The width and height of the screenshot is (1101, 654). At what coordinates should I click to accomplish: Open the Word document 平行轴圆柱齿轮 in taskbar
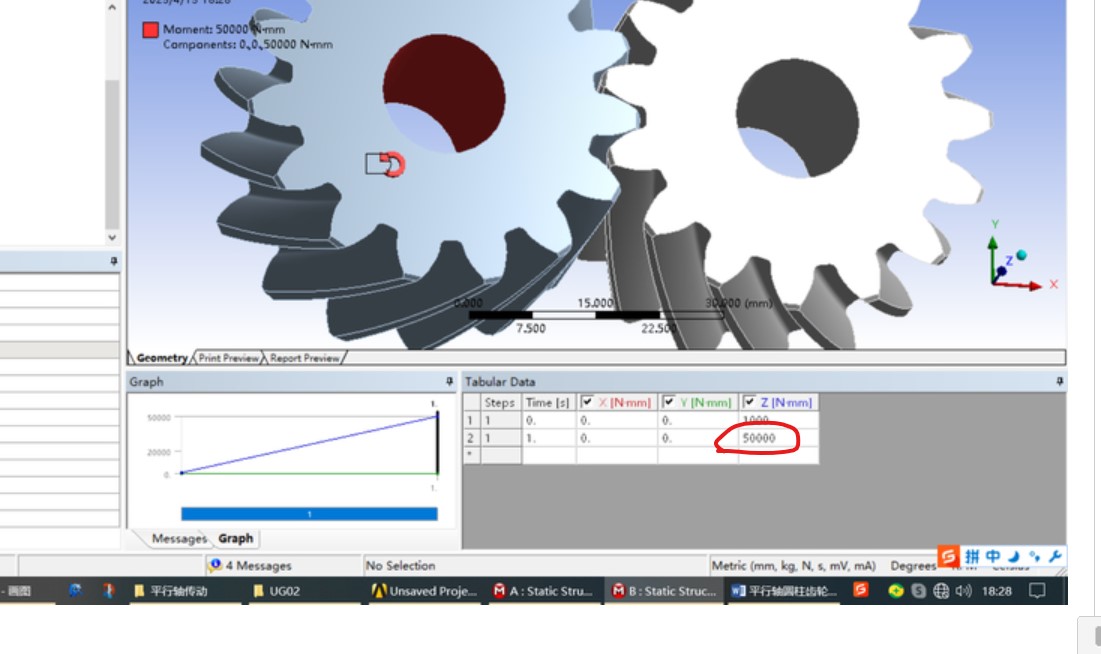pyautogui.click(x=784, y=591)
